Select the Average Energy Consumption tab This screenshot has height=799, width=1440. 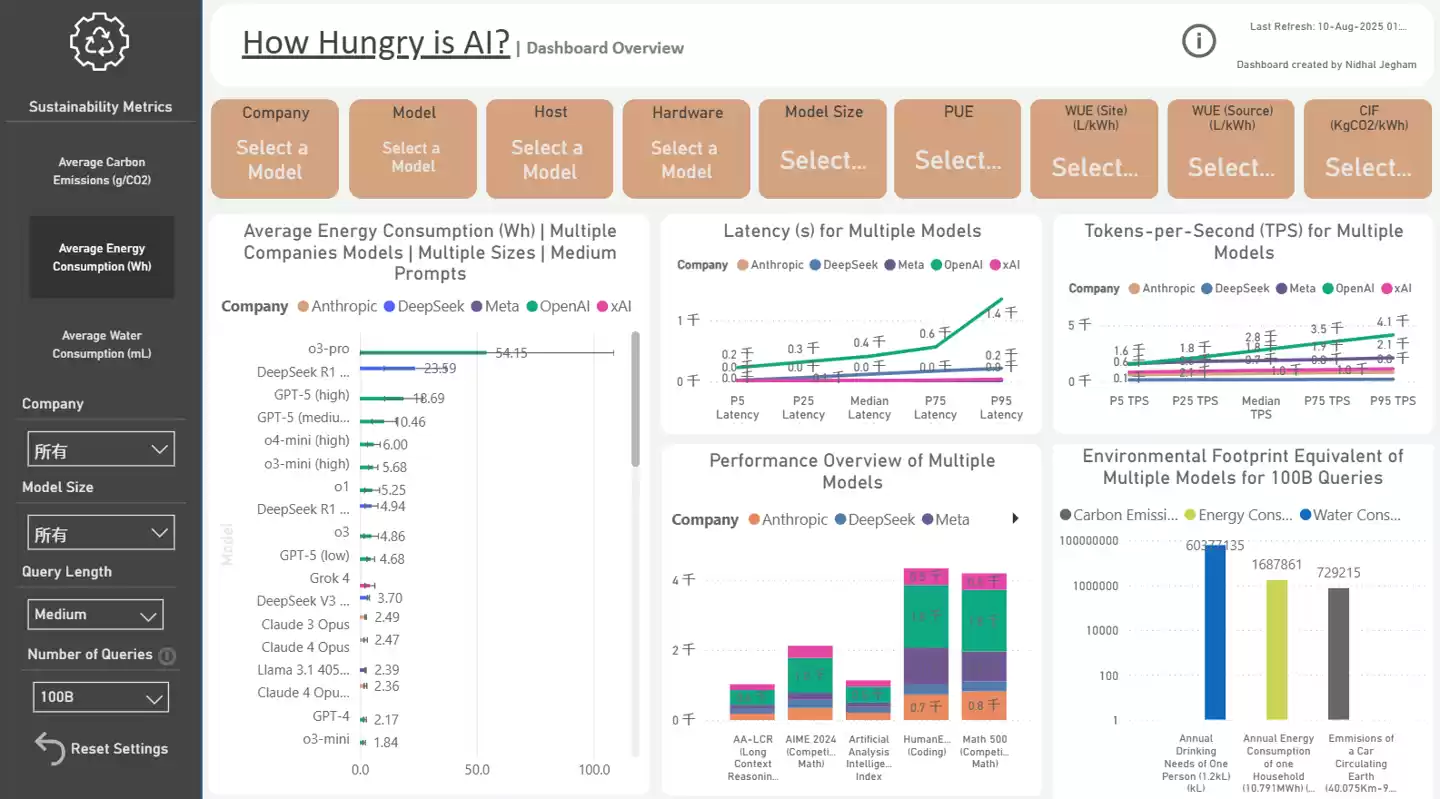[x=101, y=257]
